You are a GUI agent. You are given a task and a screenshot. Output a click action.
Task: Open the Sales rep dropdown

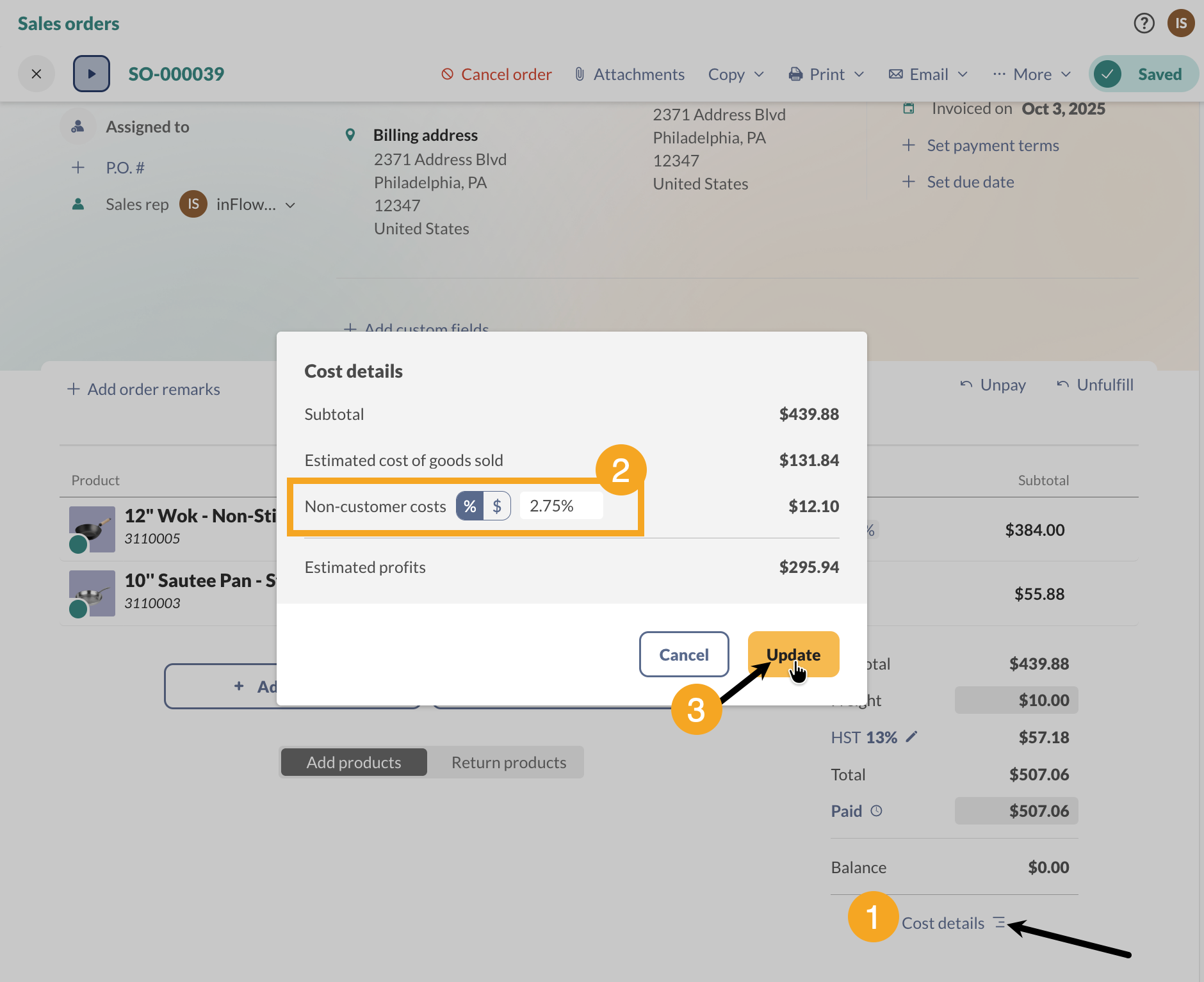pyautogui.click(x=290, y=204)
